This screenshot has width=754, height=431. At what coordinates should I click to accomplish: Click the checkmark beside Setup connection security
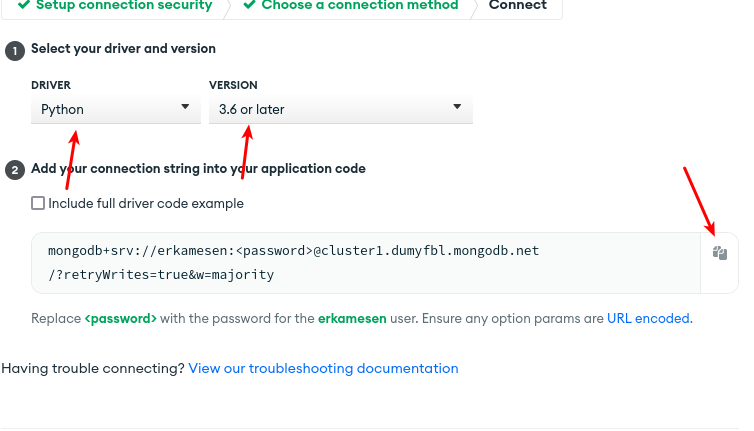(24, 5)
